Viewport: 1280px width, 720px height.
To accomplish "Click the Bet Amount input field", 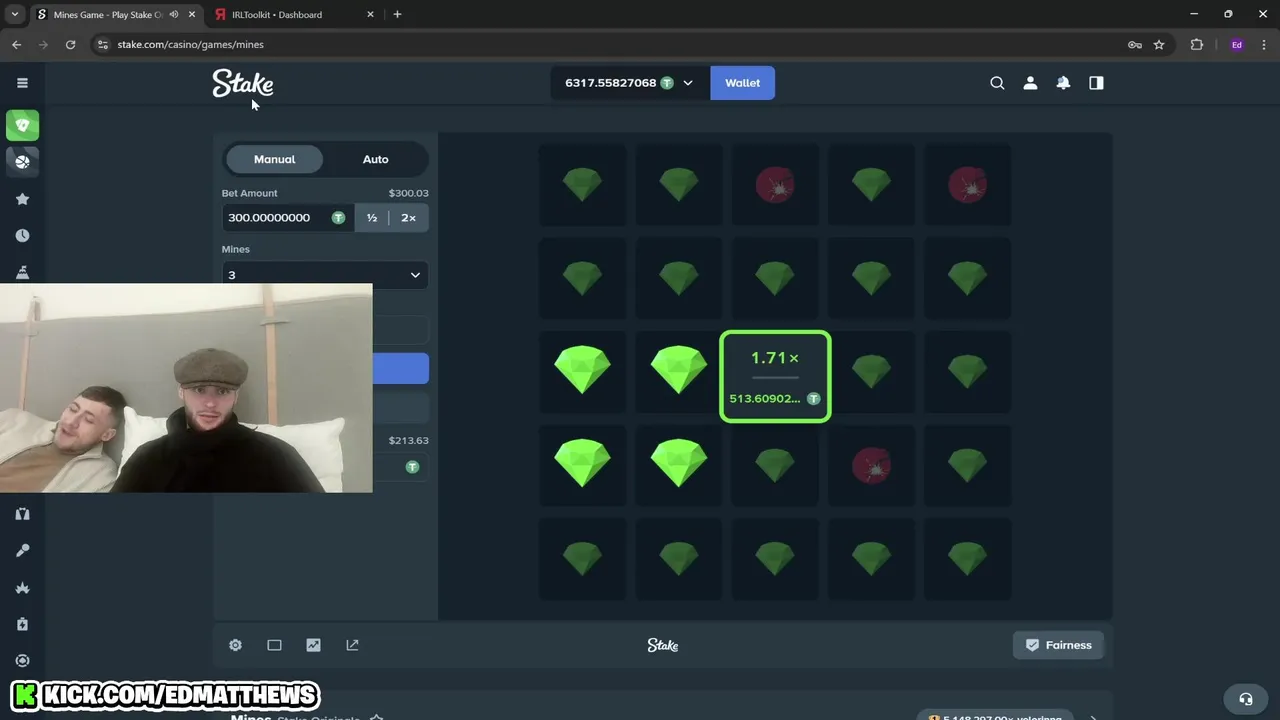I will click(288, 218).
